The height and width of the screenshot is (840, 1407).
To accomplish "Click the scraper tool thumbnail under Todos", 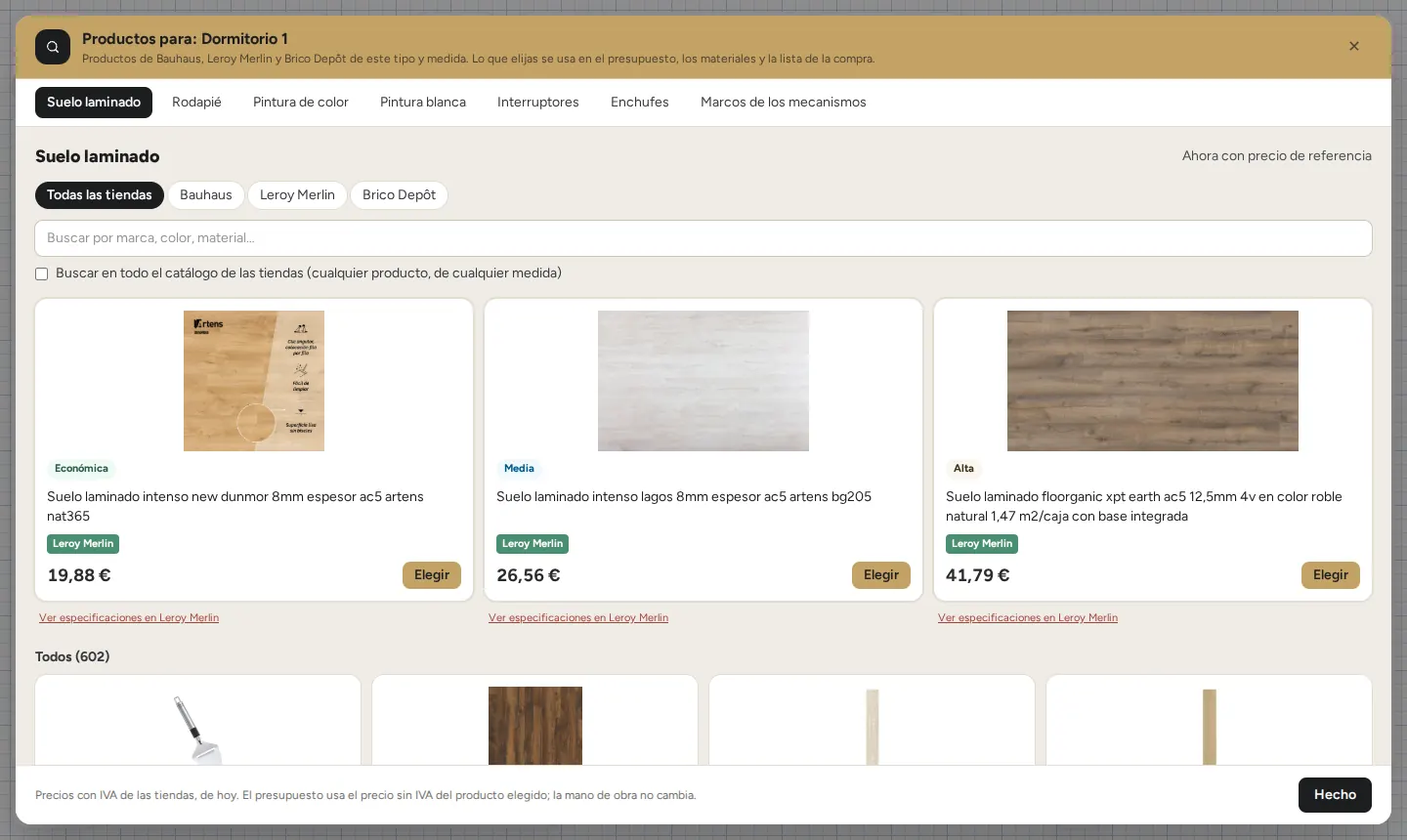I will (x=198, y=728).
